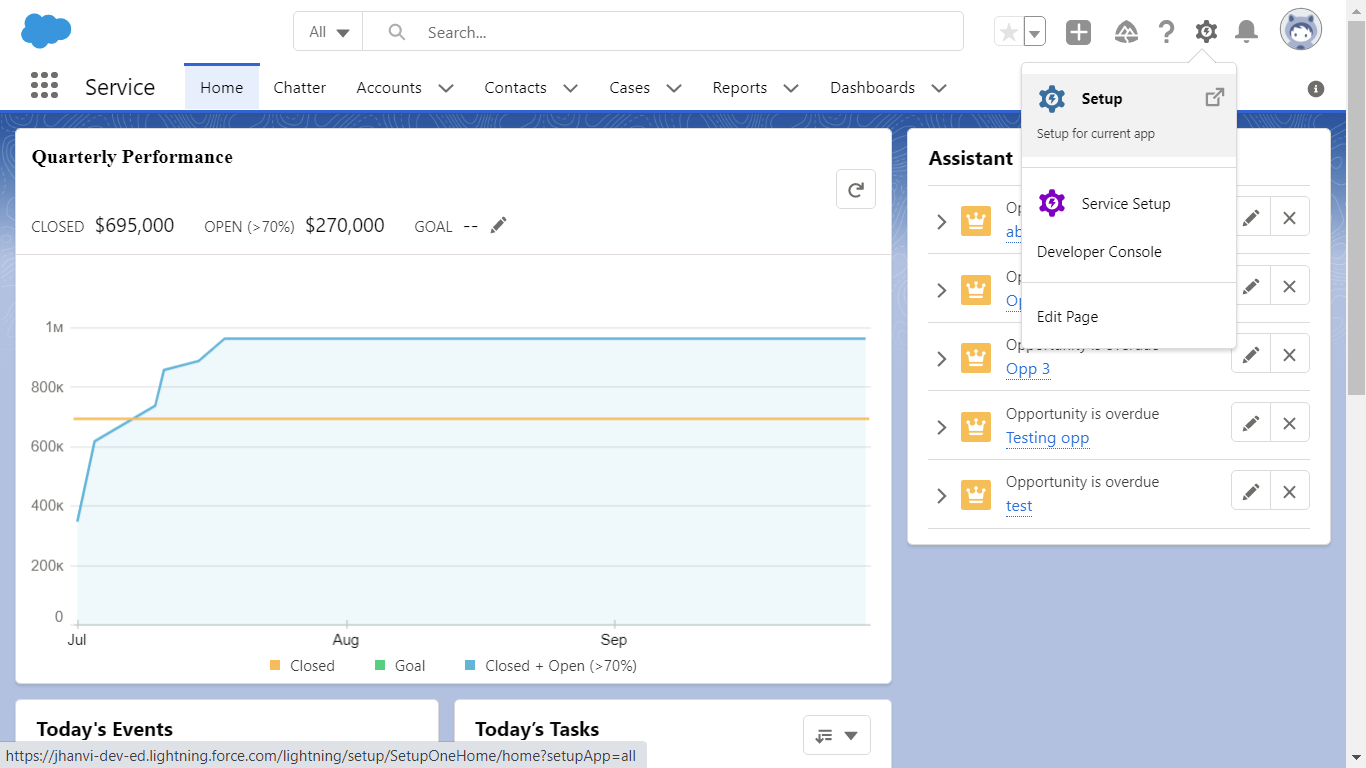
Task: Click the open-in-new-tab icon beside Setup
Action: [x=1214, y=97]
